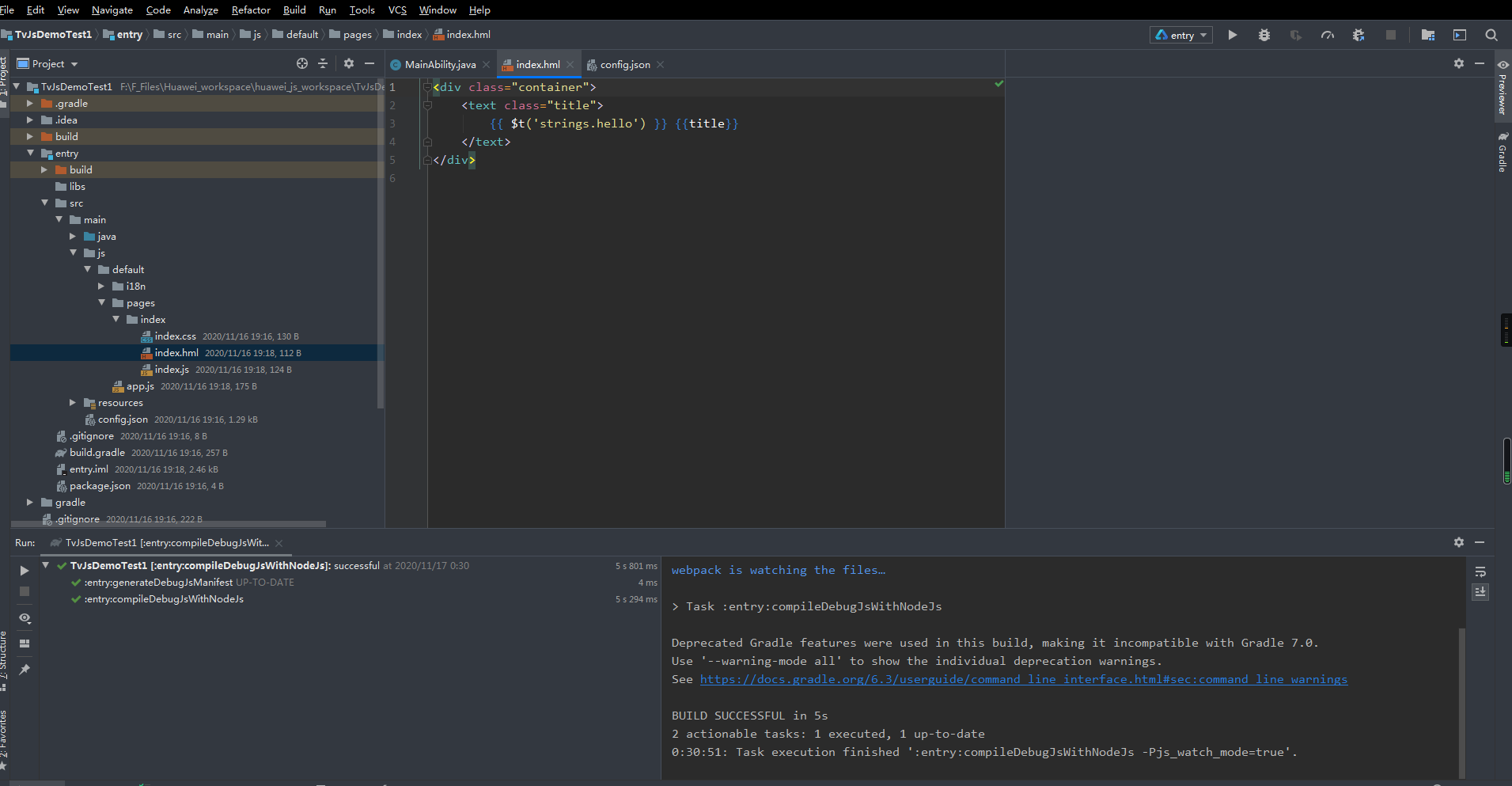This screenshot has width=1512, height=786.
Task: Click the entry breadcrumb
Action: (x=123, y=35)
